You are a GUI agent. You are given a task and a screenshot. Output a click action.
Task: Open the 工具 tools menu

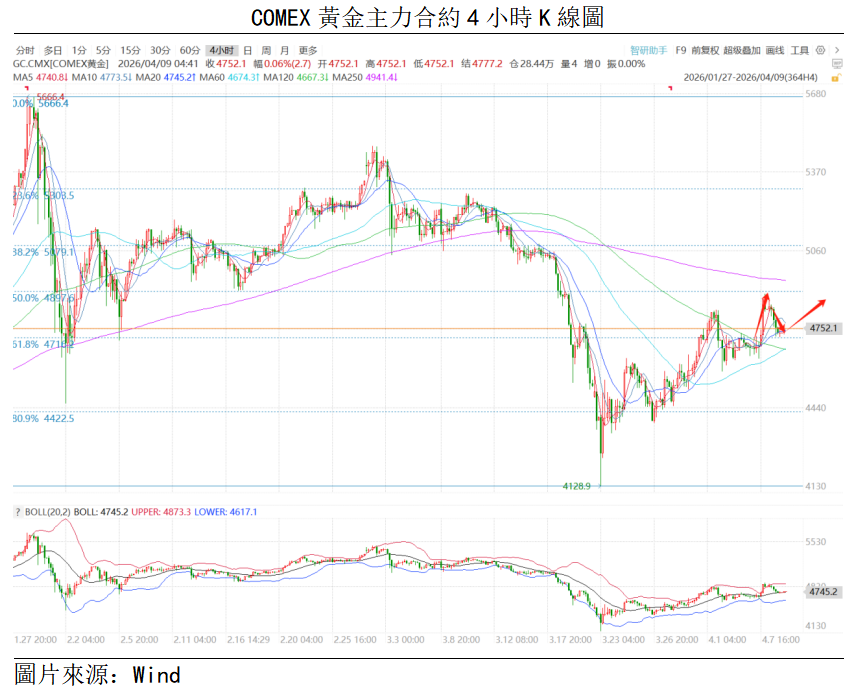tap(800, 50)
